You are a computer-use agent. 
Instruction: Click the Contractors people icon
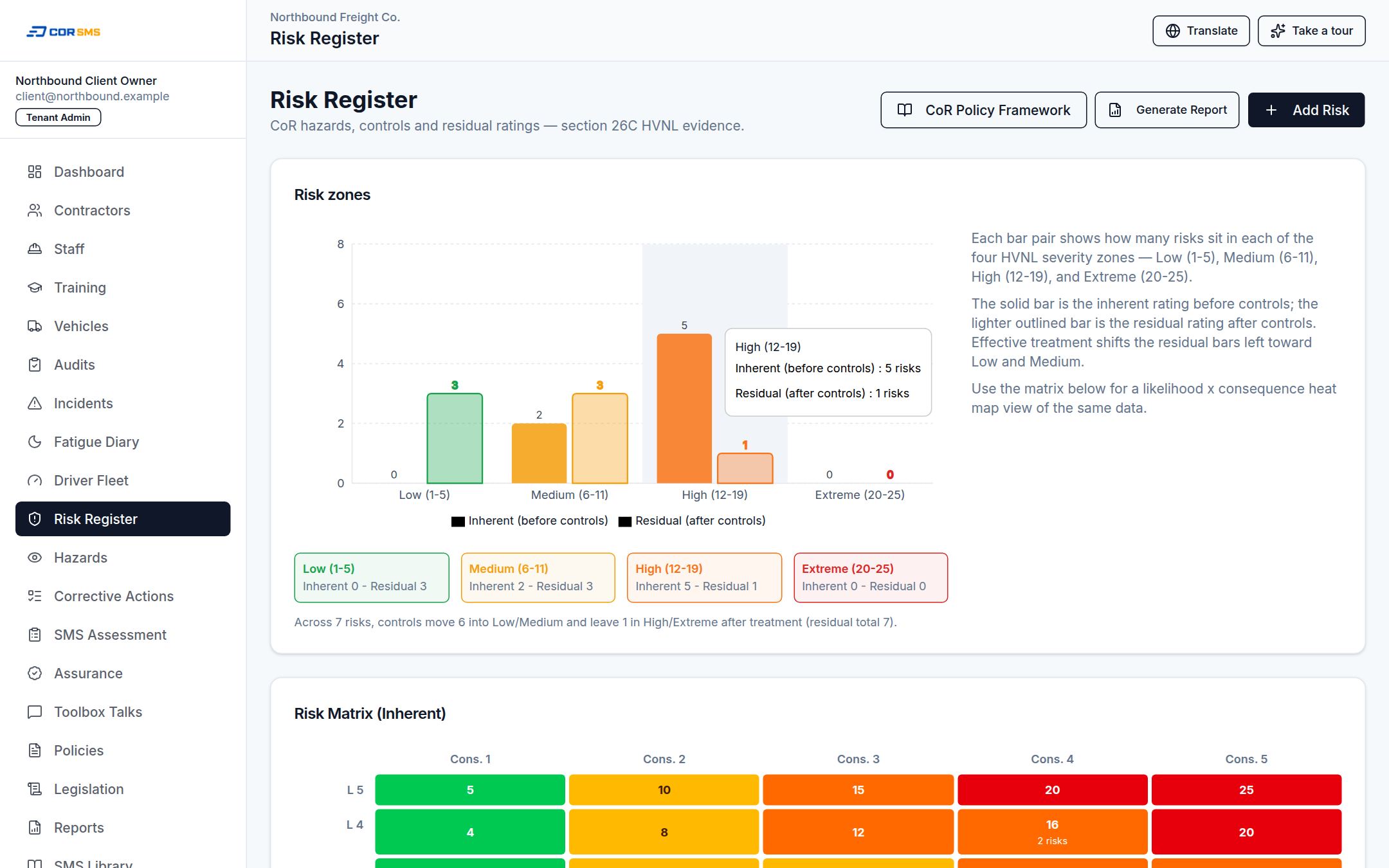coord(35,210)
